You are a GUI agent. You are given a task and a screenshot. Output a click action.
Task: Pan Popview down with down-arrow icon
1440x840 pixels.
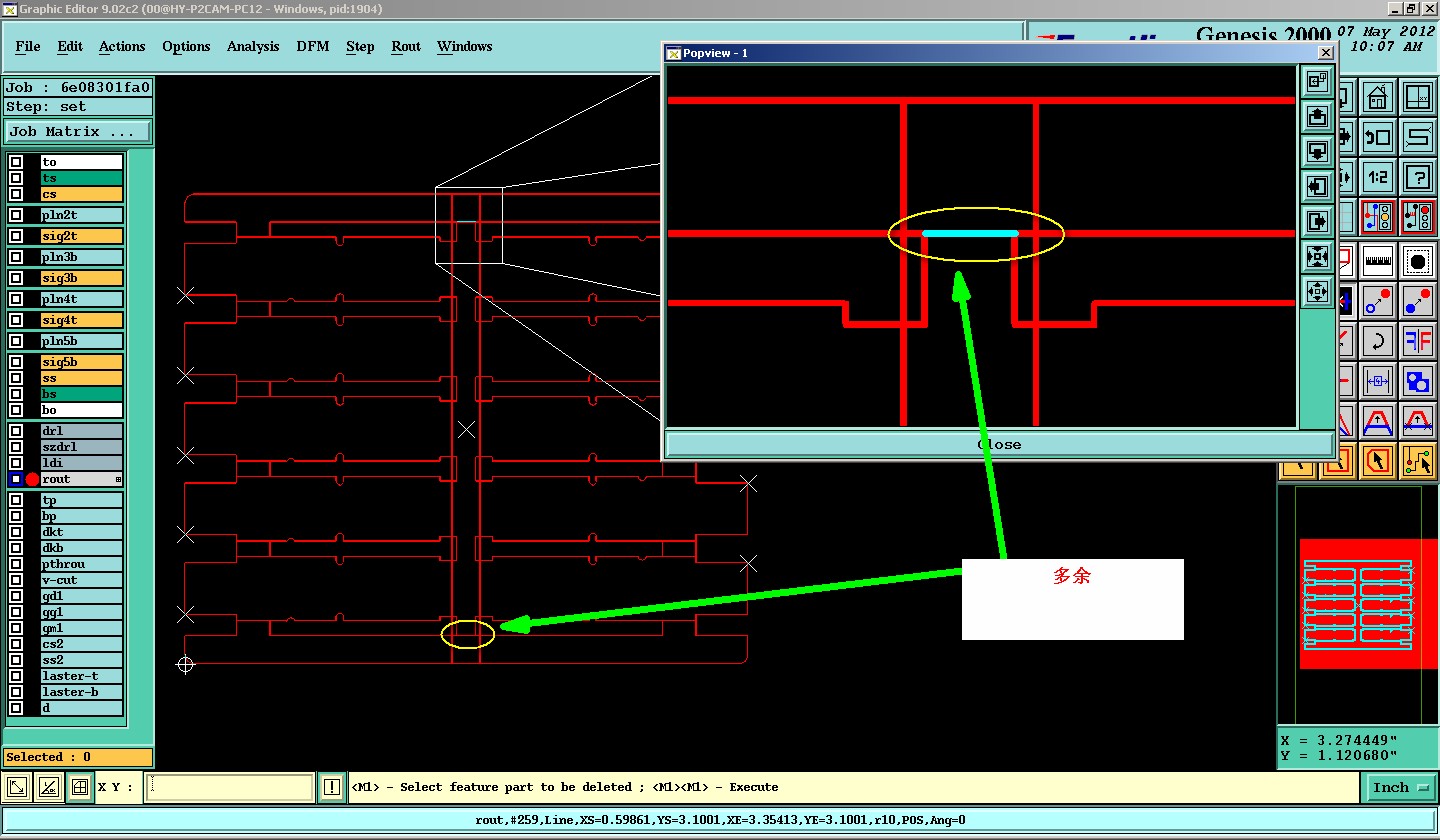point(1317,152)
